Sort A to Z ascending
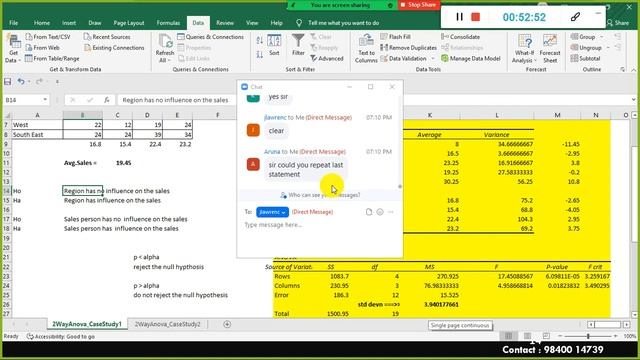 (260, 40)
